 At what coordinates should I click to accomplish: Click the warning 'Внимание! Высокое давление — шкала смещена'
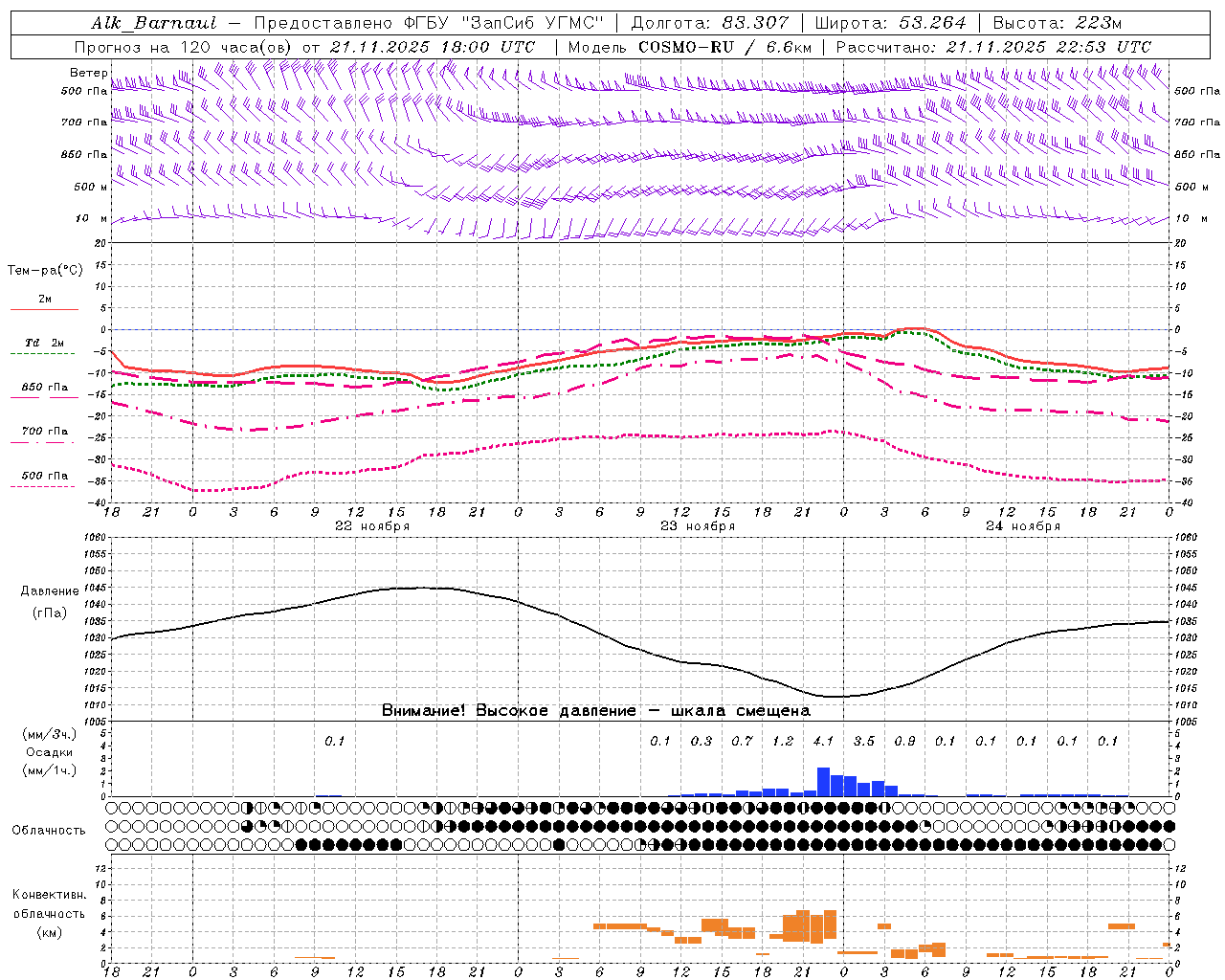596,711
